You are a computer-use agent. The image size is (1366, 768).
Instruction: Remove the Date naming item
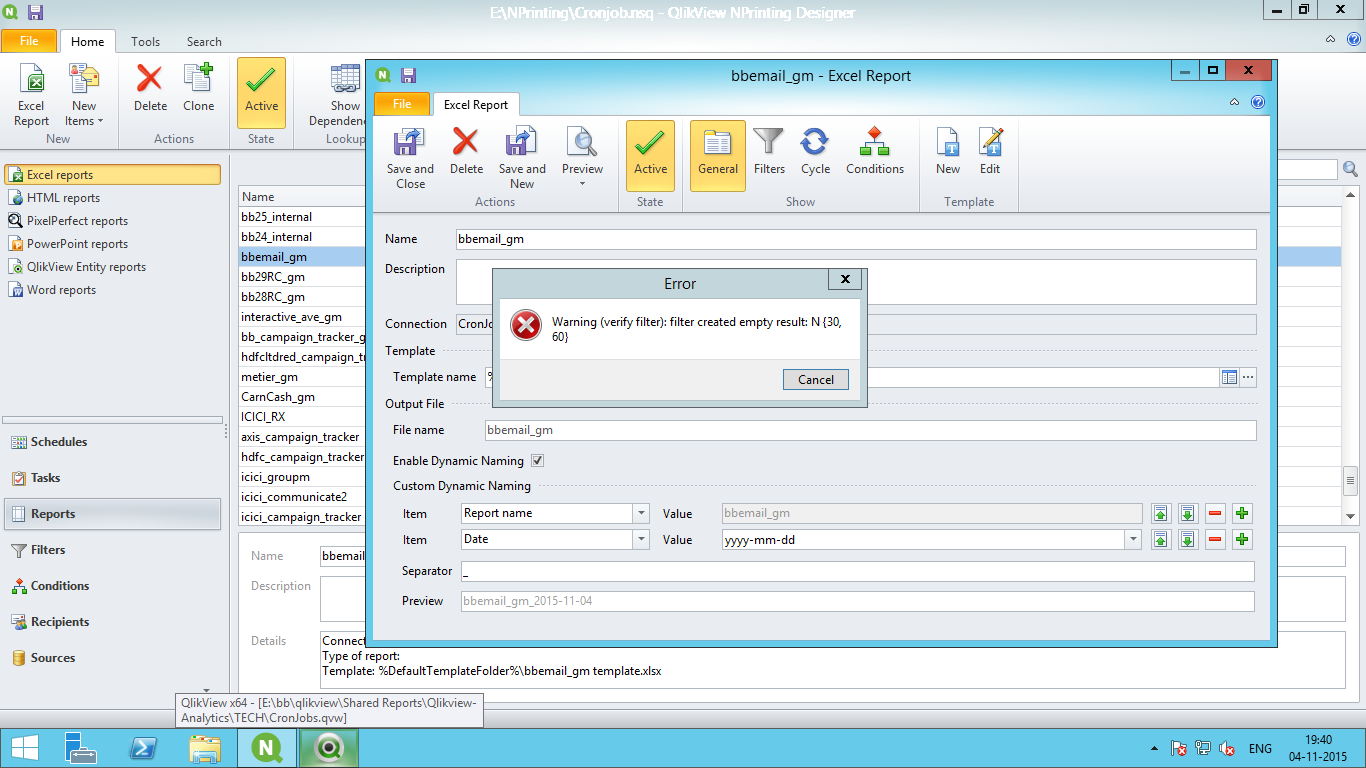point(1215,540)
